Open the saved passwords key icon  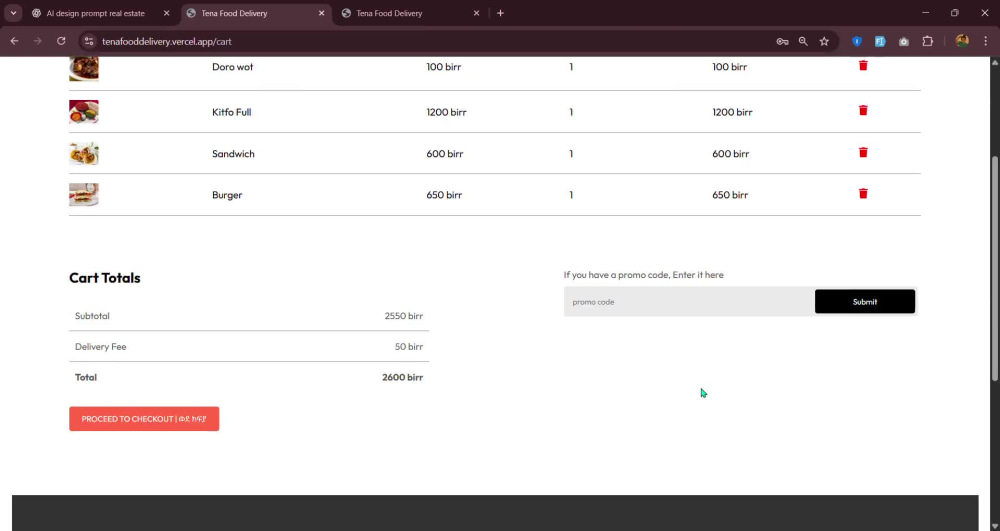(x=782, y=41)
